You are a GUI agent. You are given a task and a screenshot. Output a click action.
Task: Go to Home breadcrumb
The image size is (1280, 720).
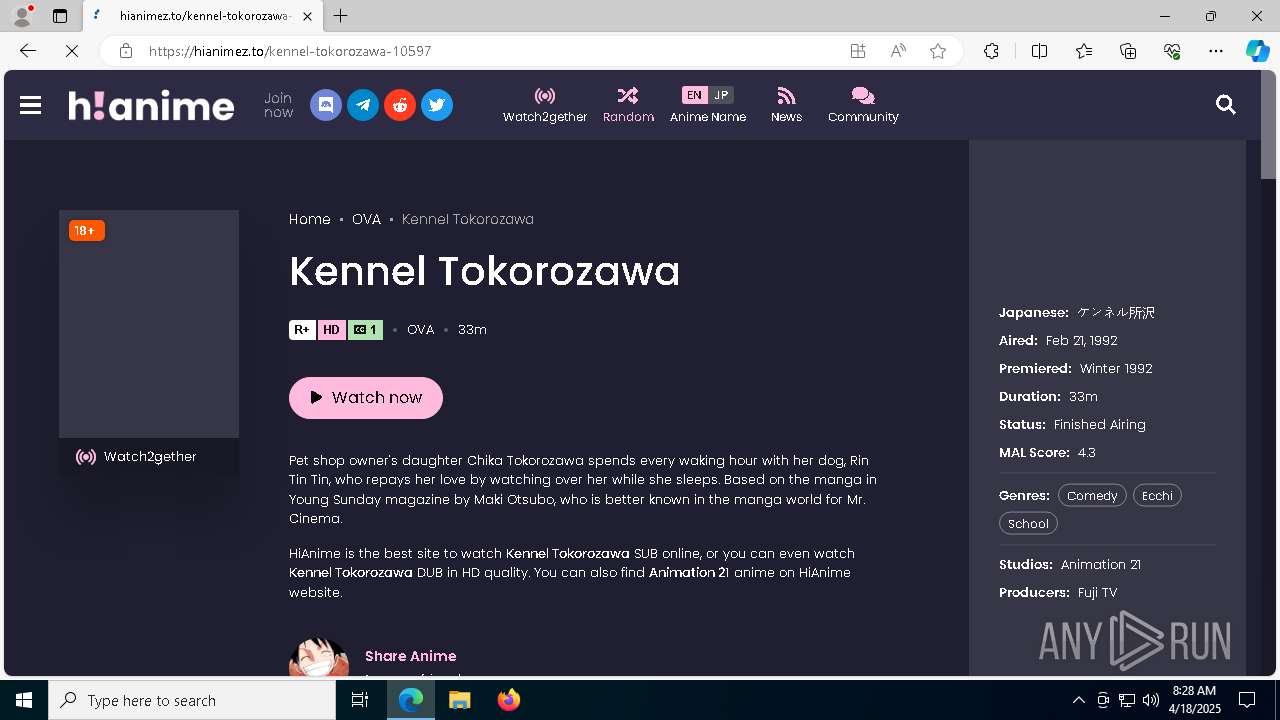[x=310, y=219]
